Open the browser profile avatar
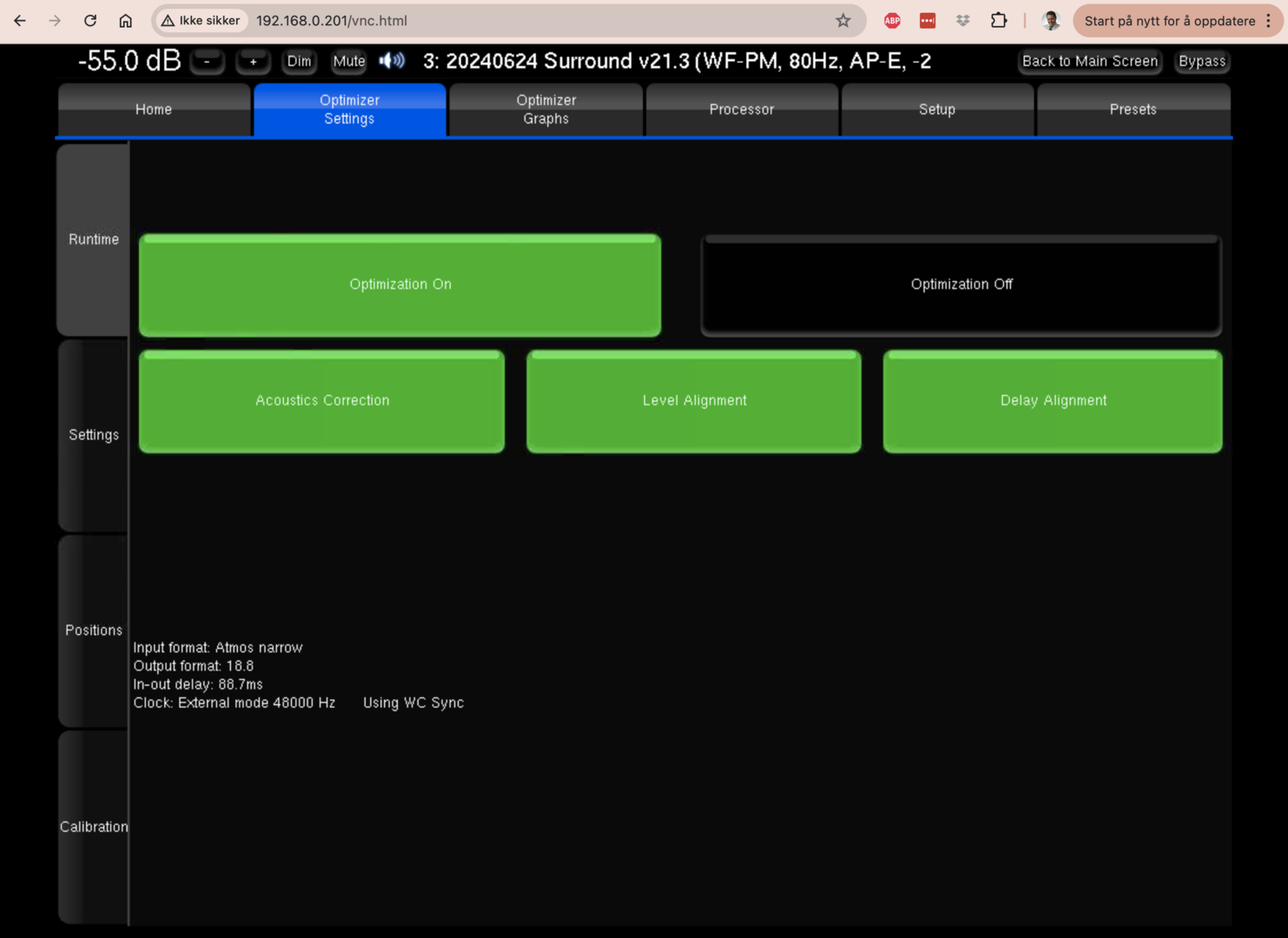Screen dimensions: 1288x938 [1051, 21]
